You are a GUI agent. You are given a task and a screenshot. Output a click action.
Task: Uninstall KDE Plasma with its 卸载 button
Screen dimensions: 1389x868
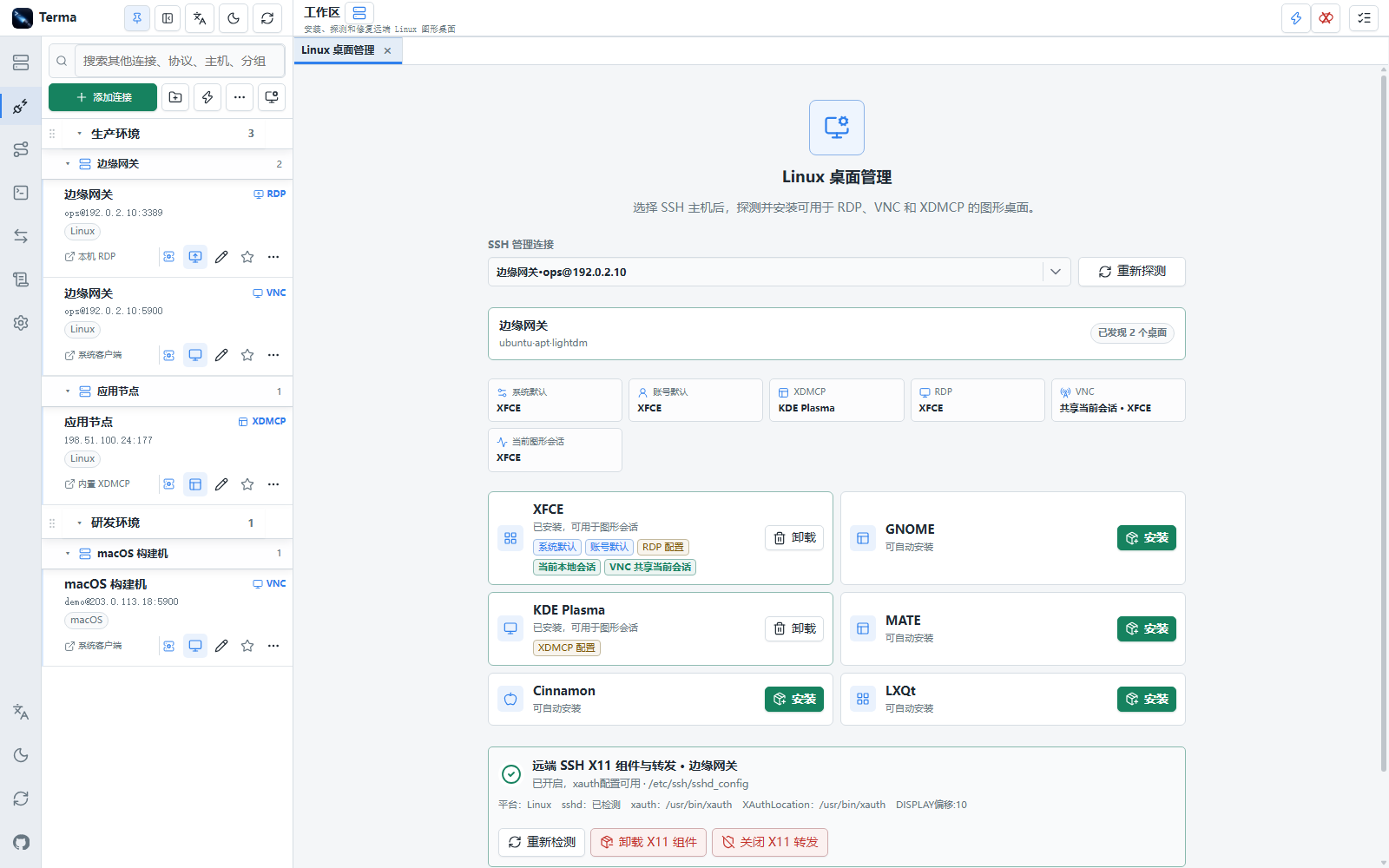click(x=794, y=628)
